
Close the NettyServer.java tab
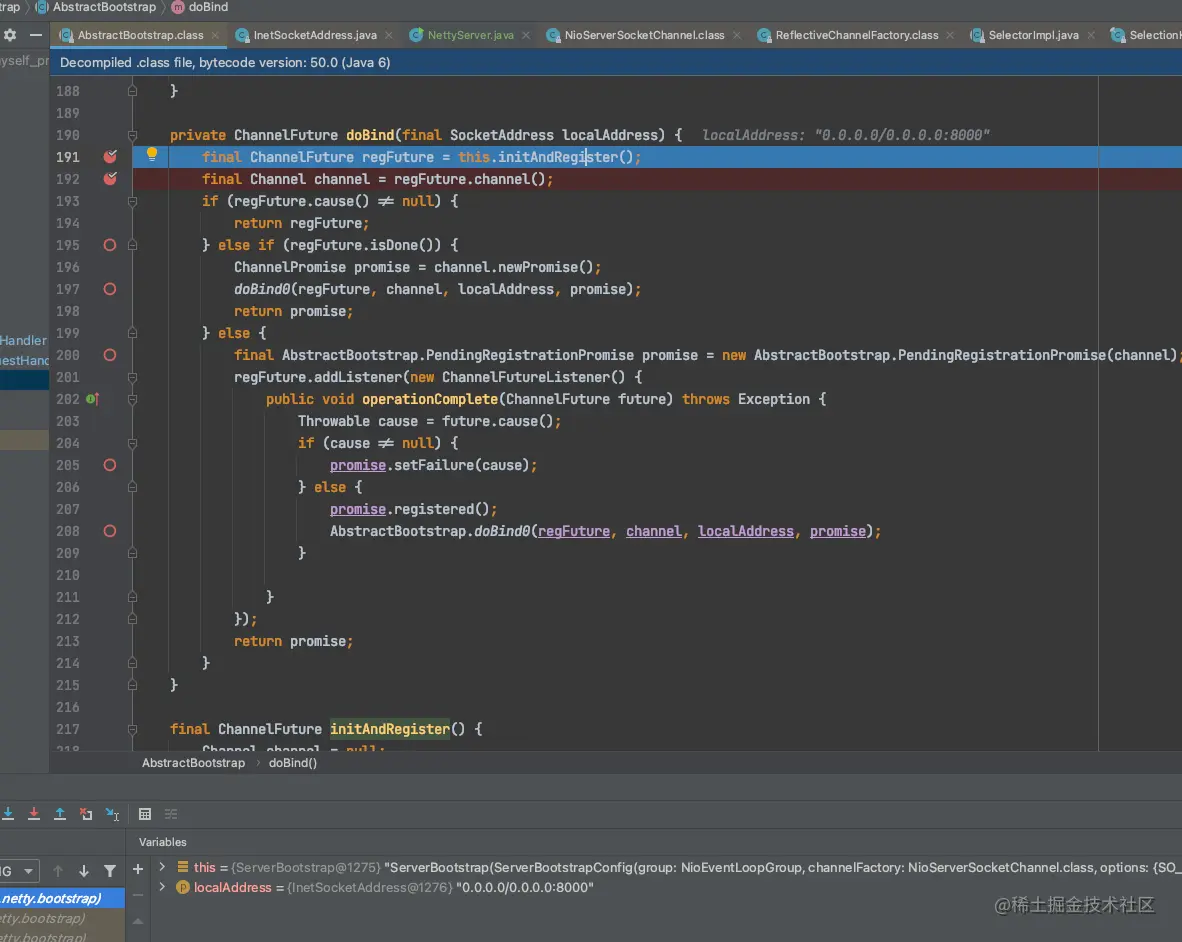(526, 35)
